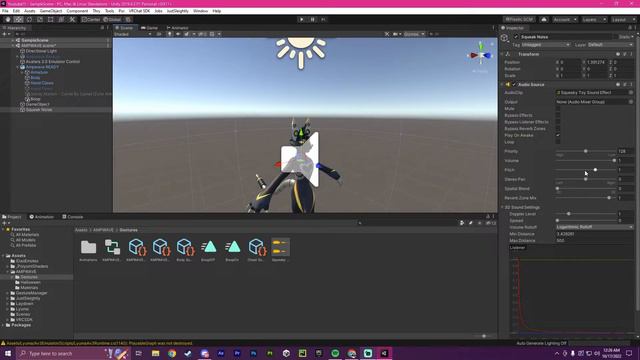Open the Windows Start button

pyautogui.click(x=8, y=353)
